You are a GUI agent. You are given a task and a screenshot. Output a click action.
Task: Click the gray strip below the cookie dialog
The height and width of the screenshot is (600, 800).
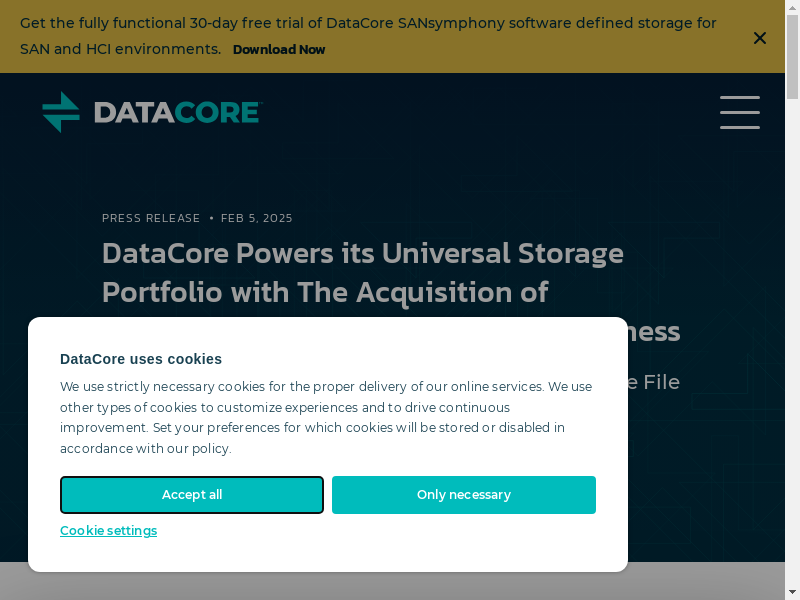[x=400, y=587]
